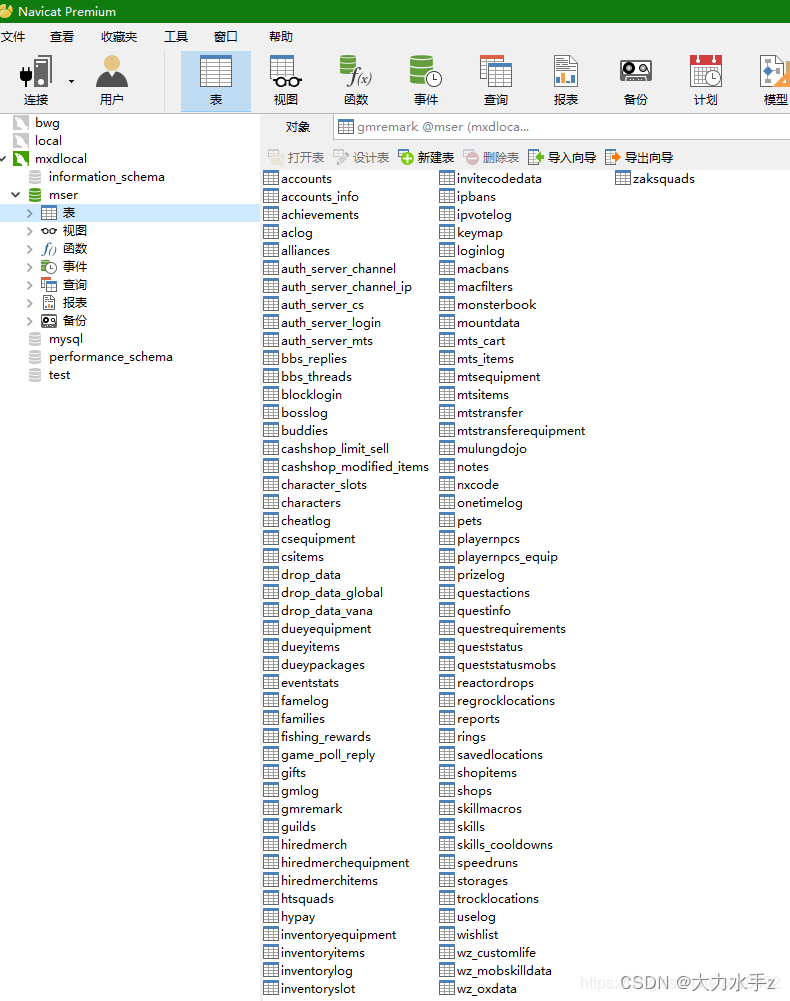Click the wz_oxdata table icon
This screenshot has width=790, height=1001.
coord(447,988)
